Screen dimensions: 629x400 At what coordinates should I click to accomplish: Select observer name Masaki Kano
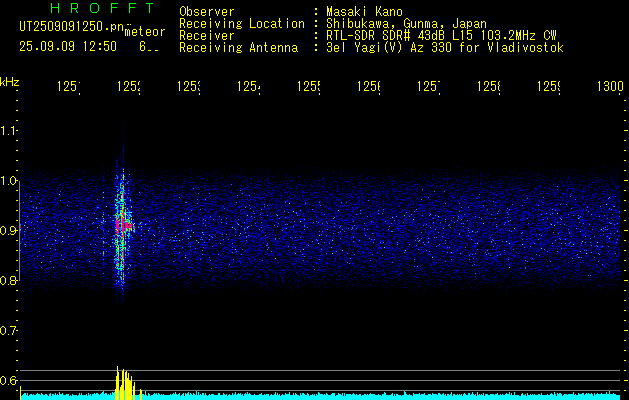pyautogui.click(x=364, y=12)
